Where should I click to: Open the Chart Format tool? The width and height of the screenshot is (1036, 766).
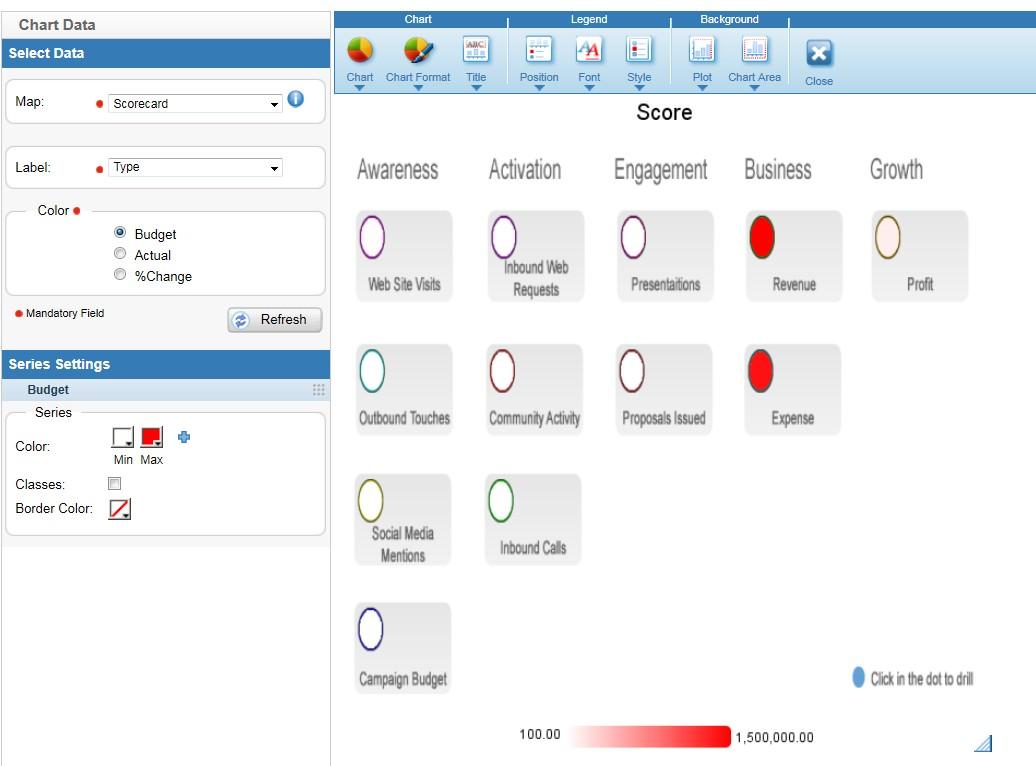418,51
